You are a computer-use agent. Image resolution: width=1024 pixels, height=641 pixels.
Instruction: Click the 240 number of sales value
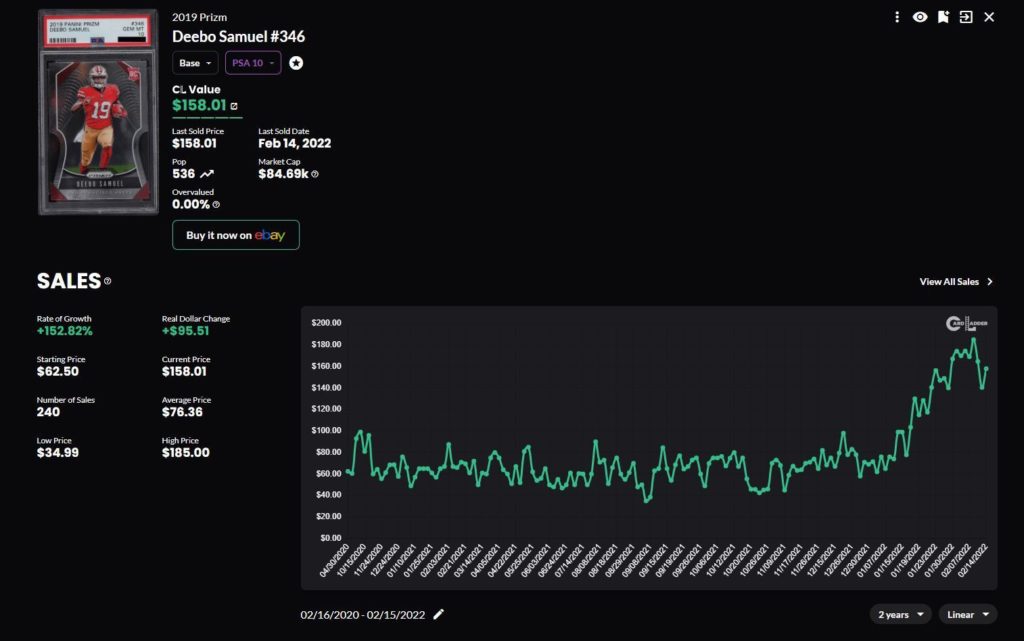[48, 412]
